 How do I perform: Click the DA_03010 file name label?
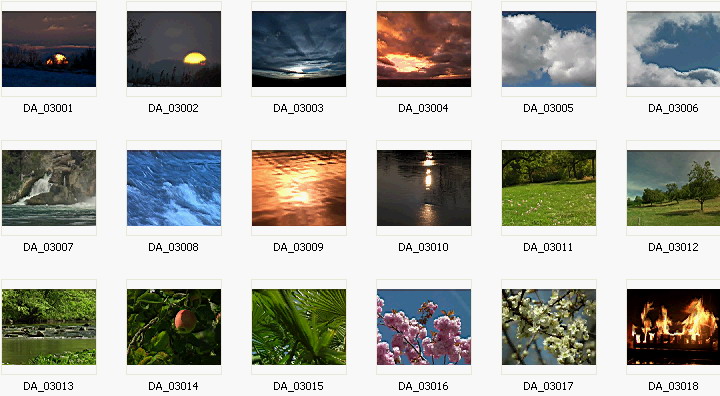[423, 247]
